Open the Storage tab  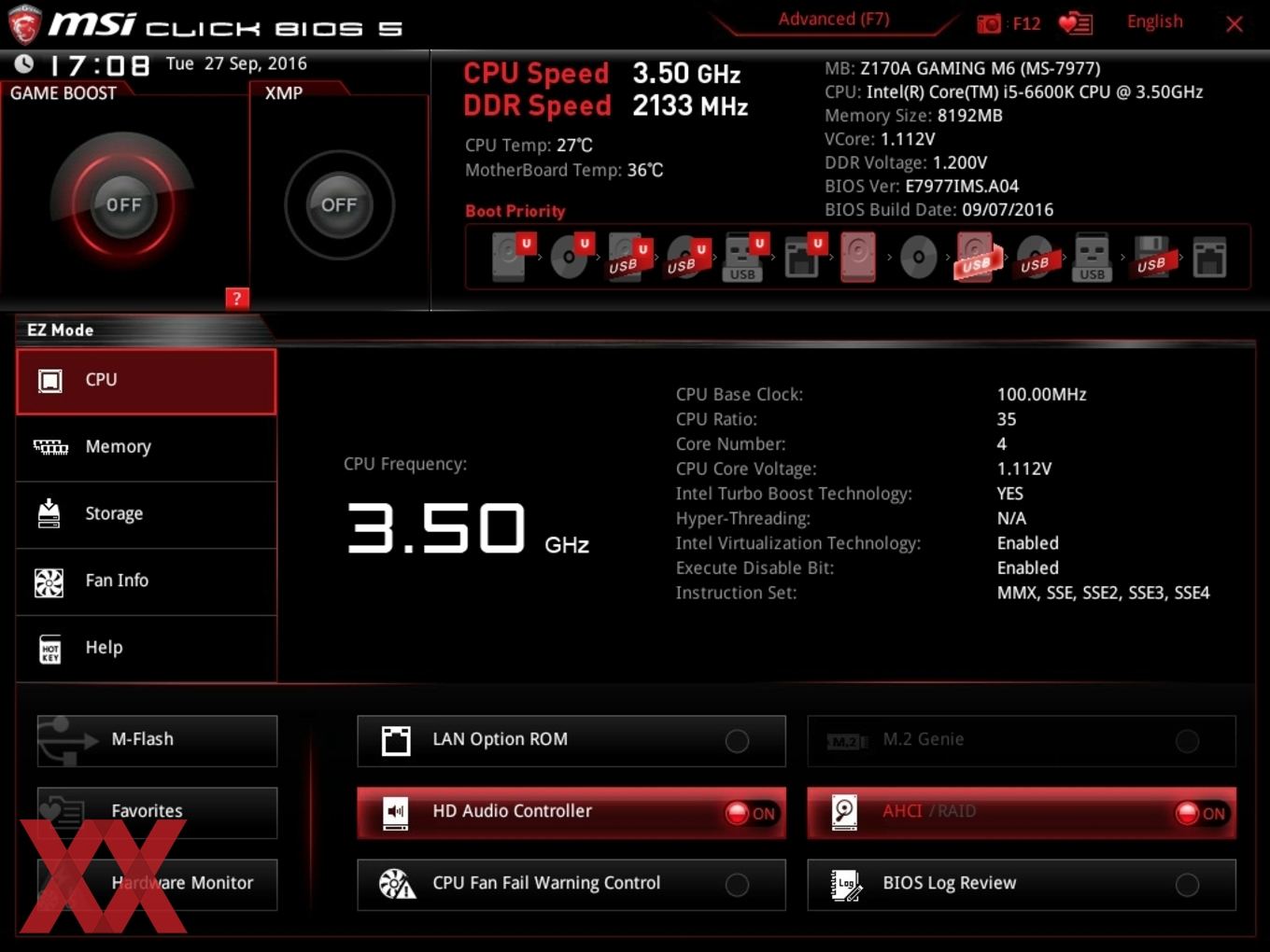(147, 514)
